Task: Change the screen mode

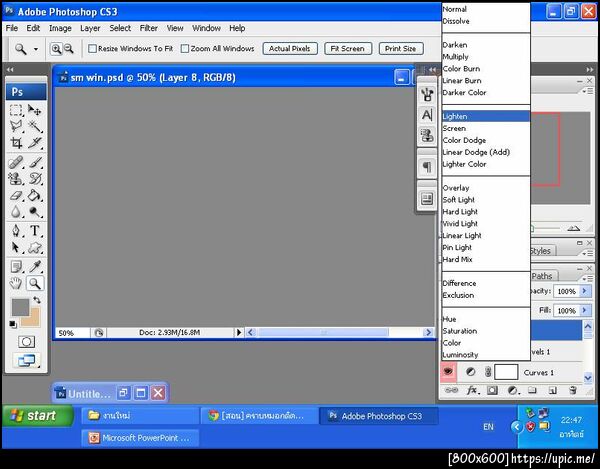Action: [26, 360]
